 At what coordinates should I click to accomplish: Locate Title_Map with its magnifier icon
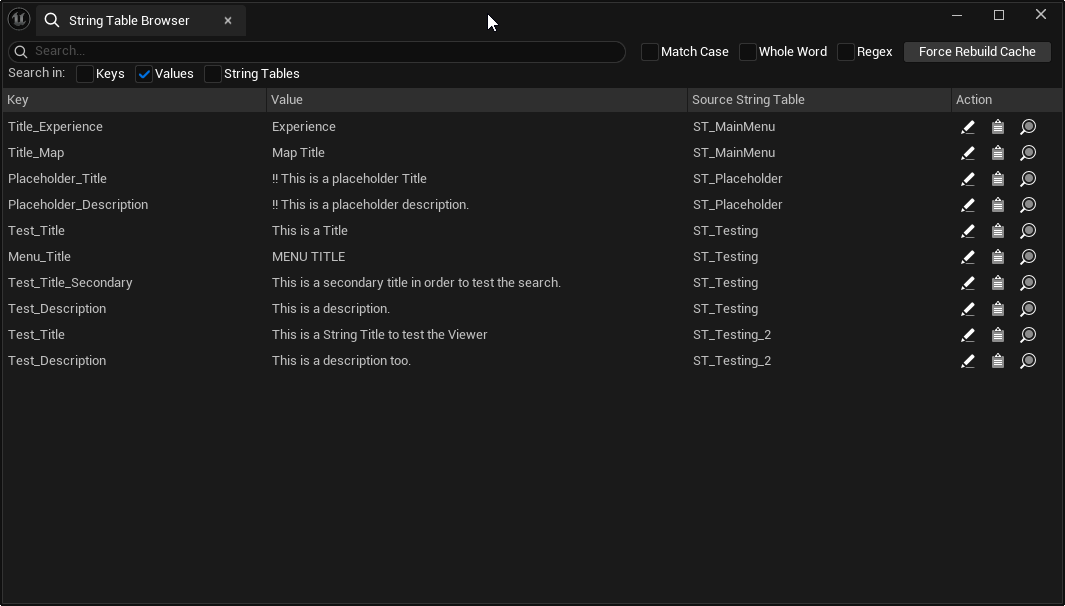point(1028,153)
